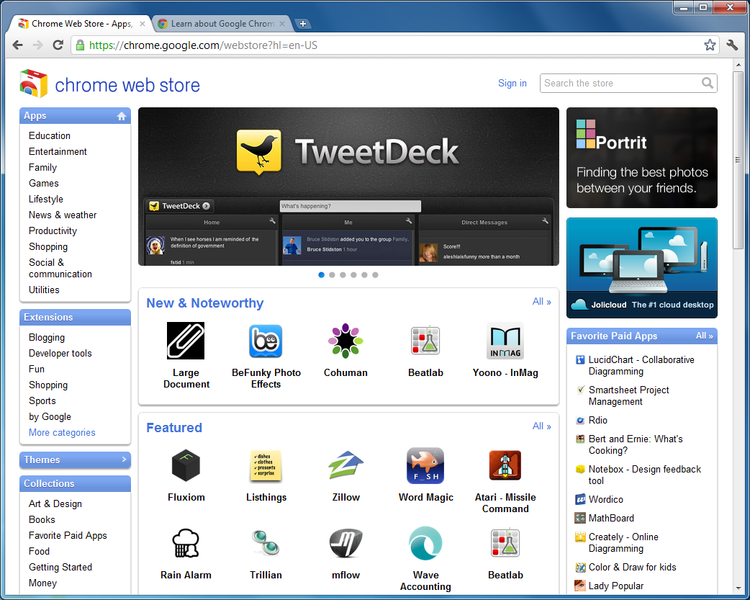The image size is (750, 600).
Task: Go back with the browser back arrow
Action: pos(18,45)
